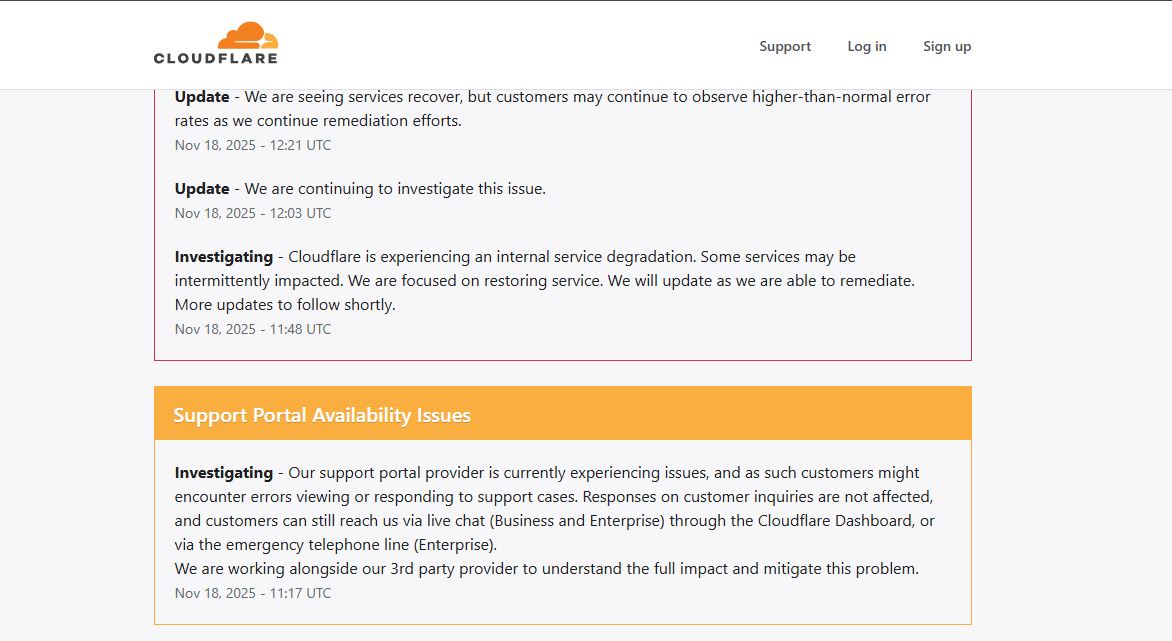Click the Update label about continuing to investigate
Screen dimensions: 1172x641
point(202,188)
